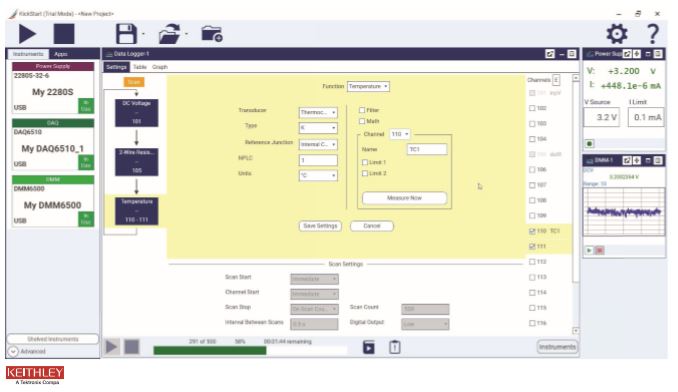678x392 pixels.
Task: Pop out the Data Logger 1 panel
Action: tap(550, 54)
